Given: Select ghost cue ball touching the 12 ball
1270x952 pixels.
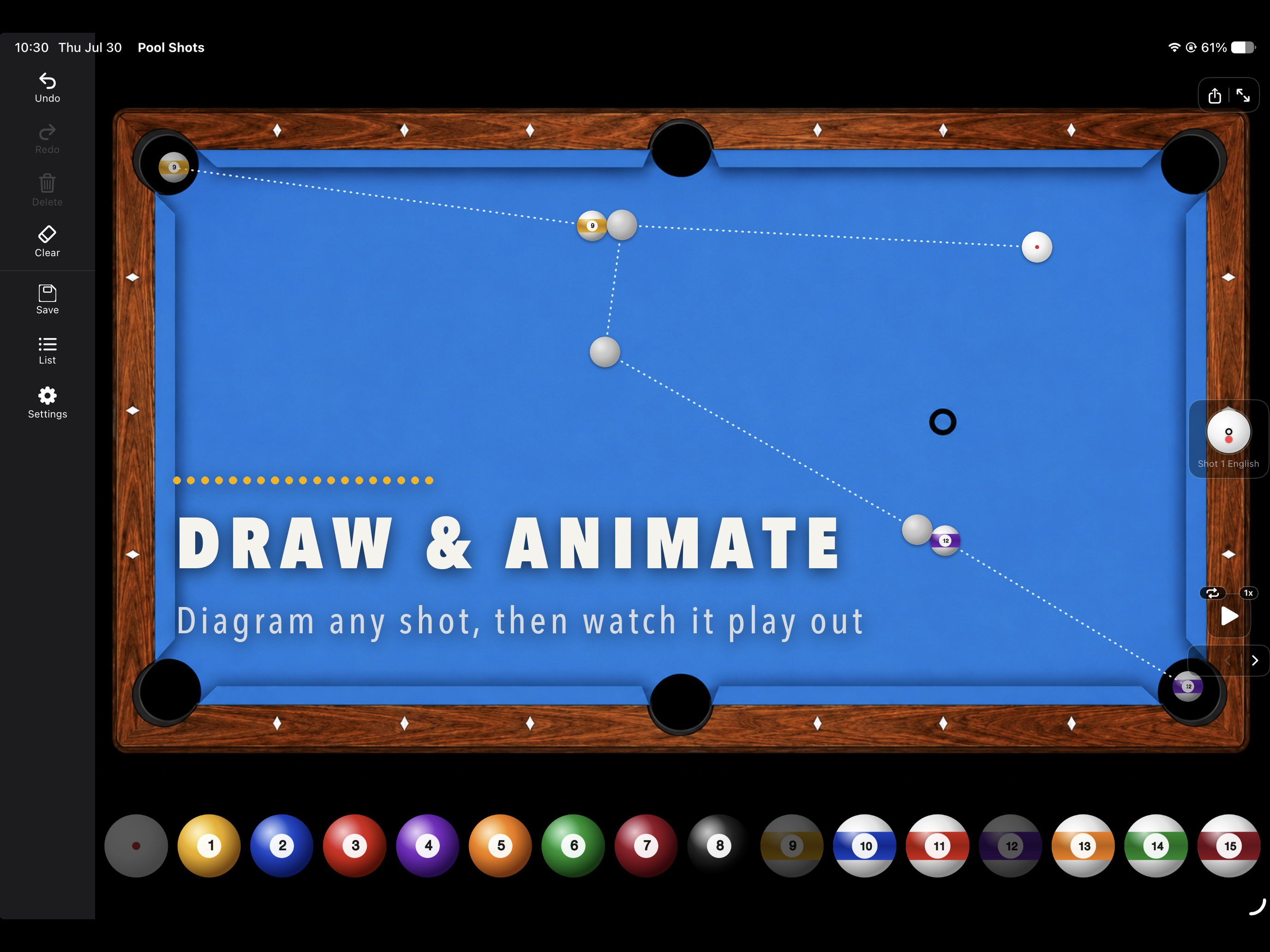Looking at the screenshot, I should (917, 530).
